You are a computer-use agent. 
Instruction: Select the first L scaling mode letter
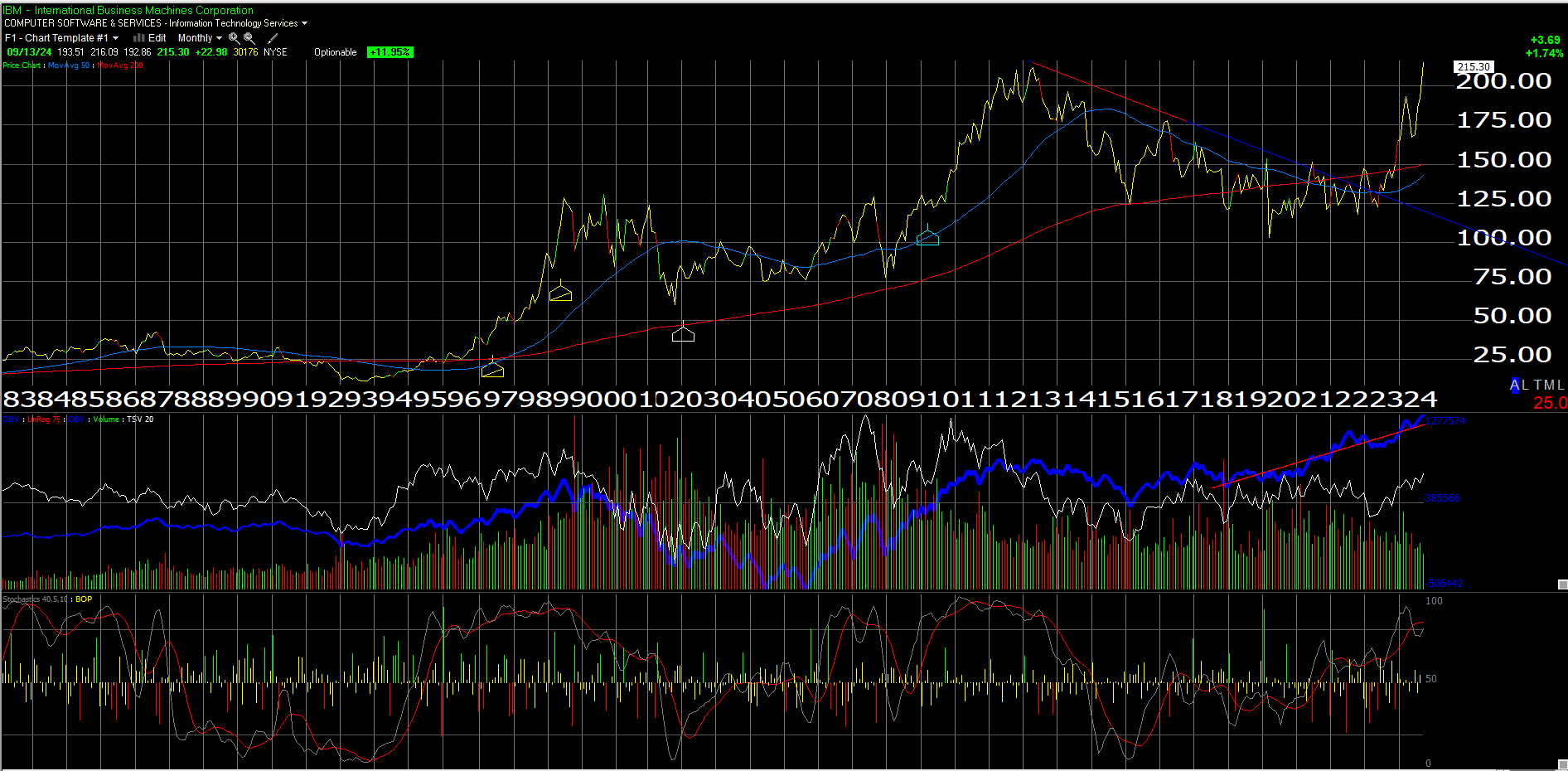1526,385
